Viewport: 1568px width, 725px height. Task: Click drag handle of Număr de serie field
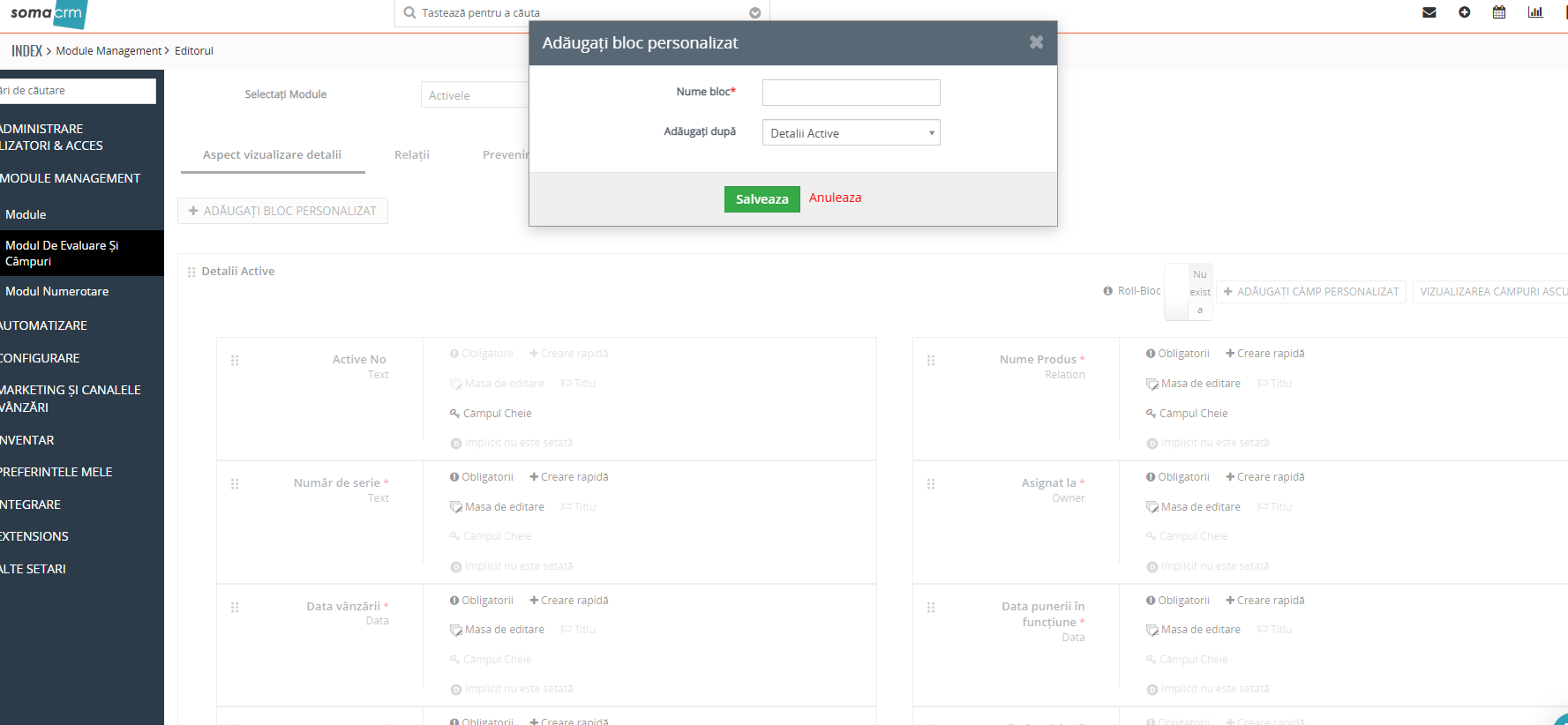235,483
